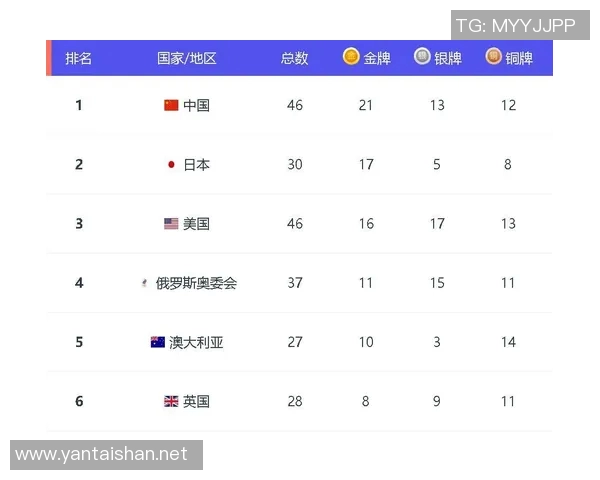Click the www.yantaishan.net watermark link
Image resolution: width=600 pixels, height=480 pixels.
tap(102, 455)
